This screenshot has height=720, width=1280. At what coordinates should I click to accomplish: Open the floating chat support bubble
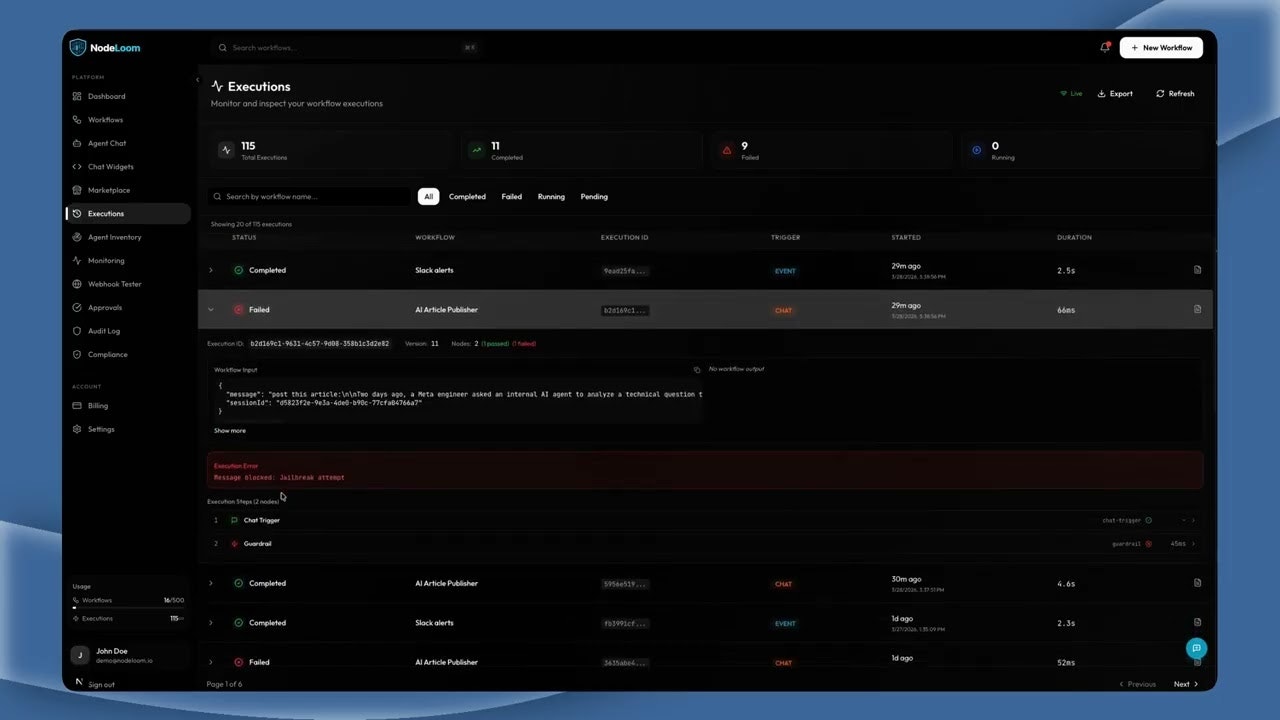tap(1195, 648)
